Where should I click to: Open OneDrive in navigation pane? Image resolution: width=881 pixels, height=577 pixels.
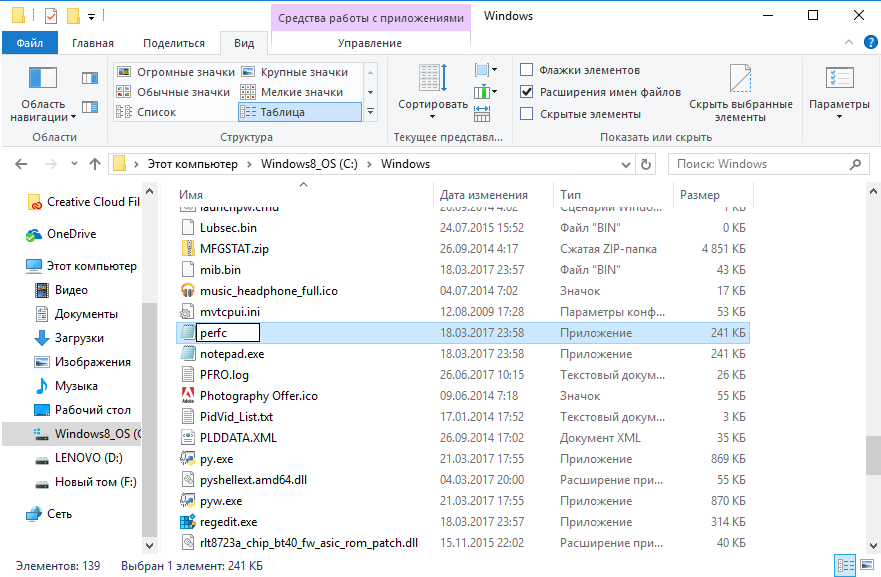pyautogui.click(x=61, y=234)
